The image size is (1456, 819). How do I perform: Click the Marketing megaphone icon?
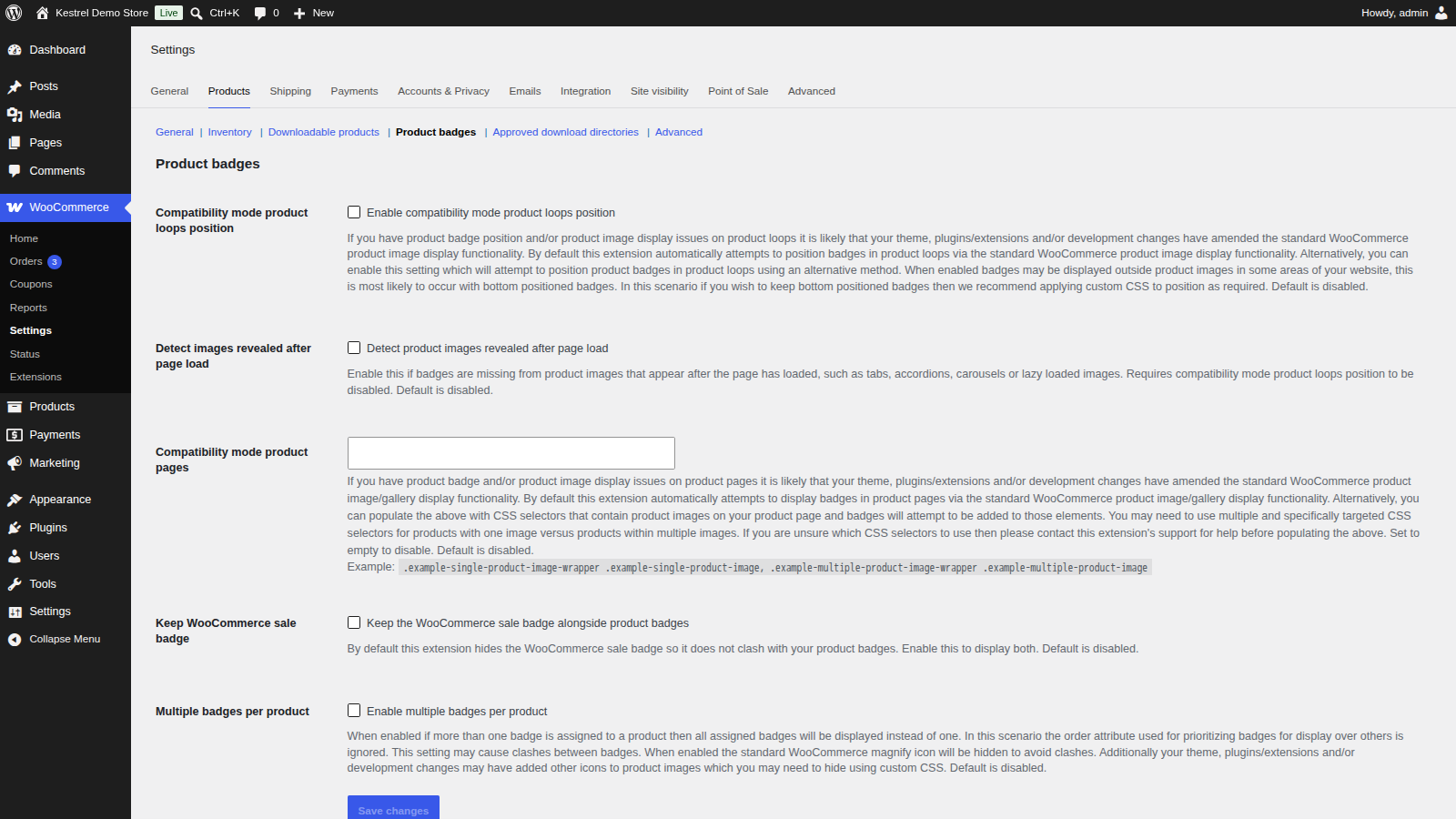click(x=15, y=463)
